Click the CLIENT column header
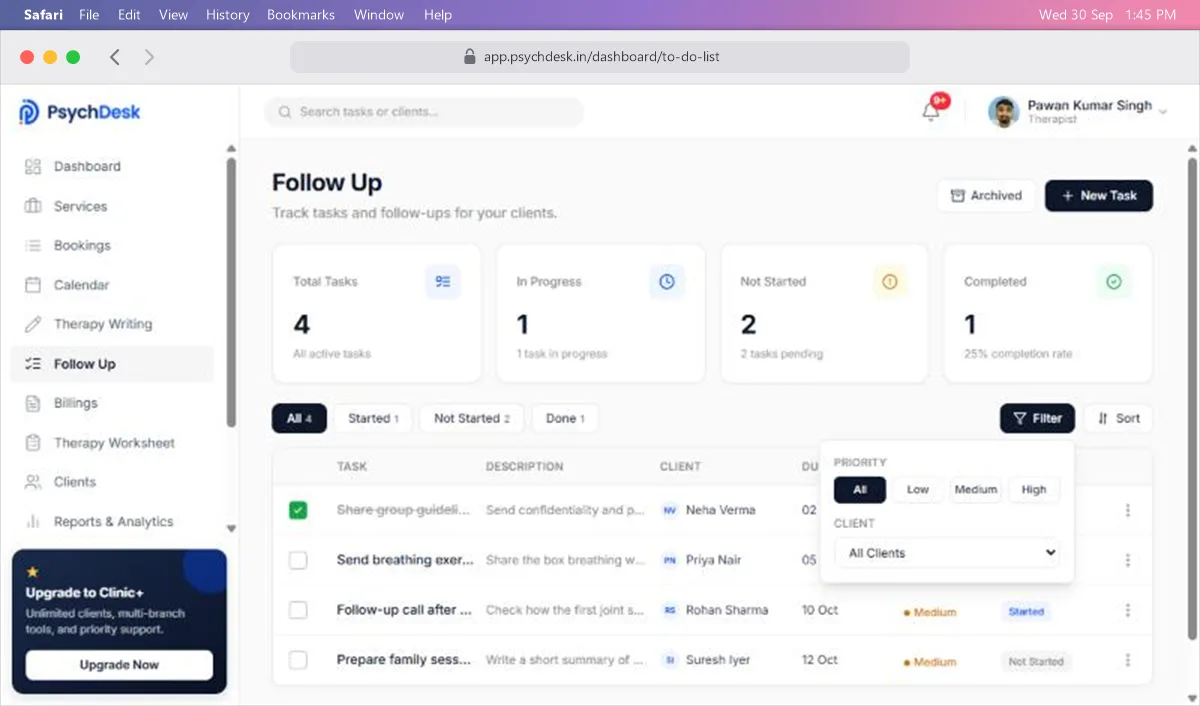Viewport: 1200px width, 706px height. [680, 467]
